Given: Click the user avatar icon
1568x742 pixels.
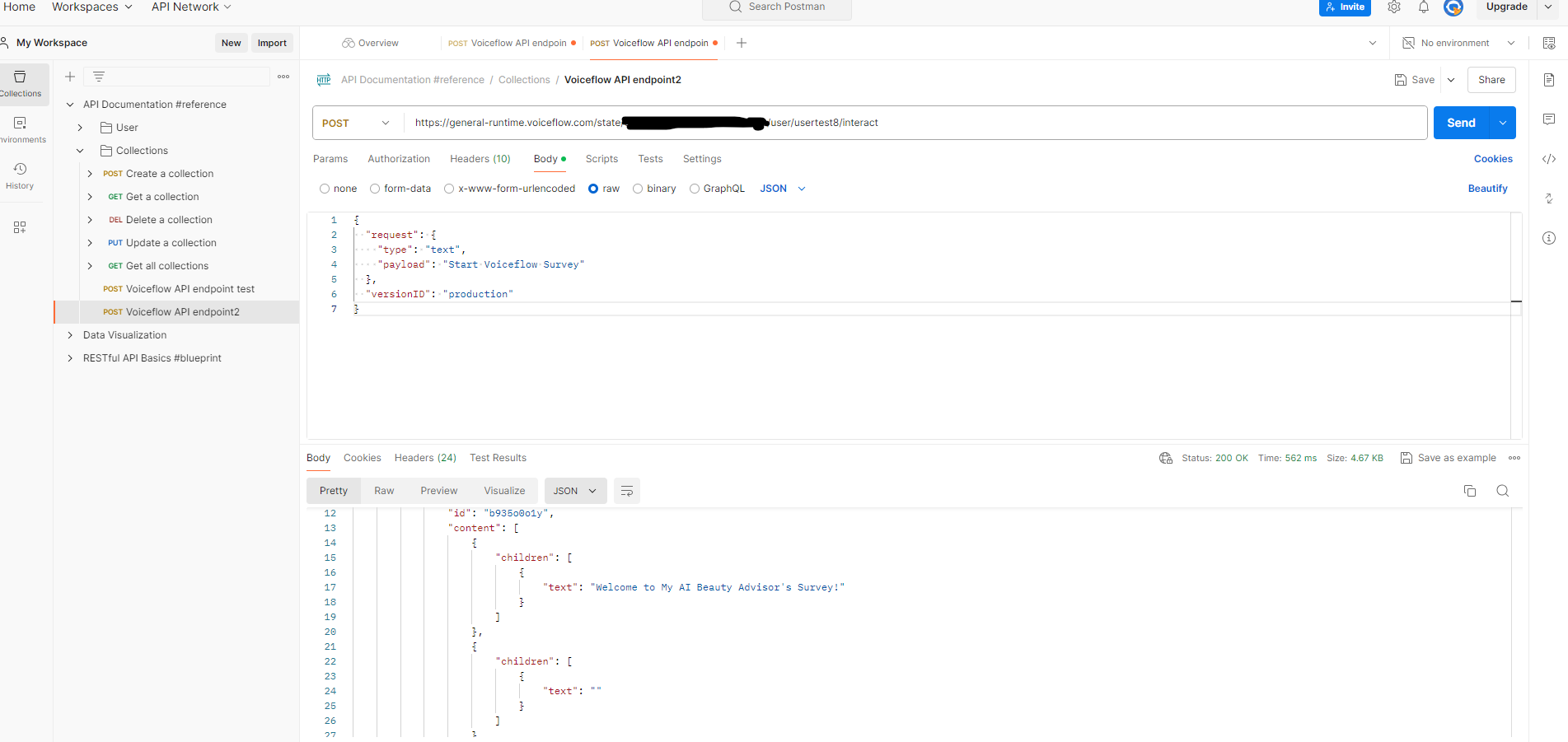Looking at the screenshot, I should [x=1453, y=7].
